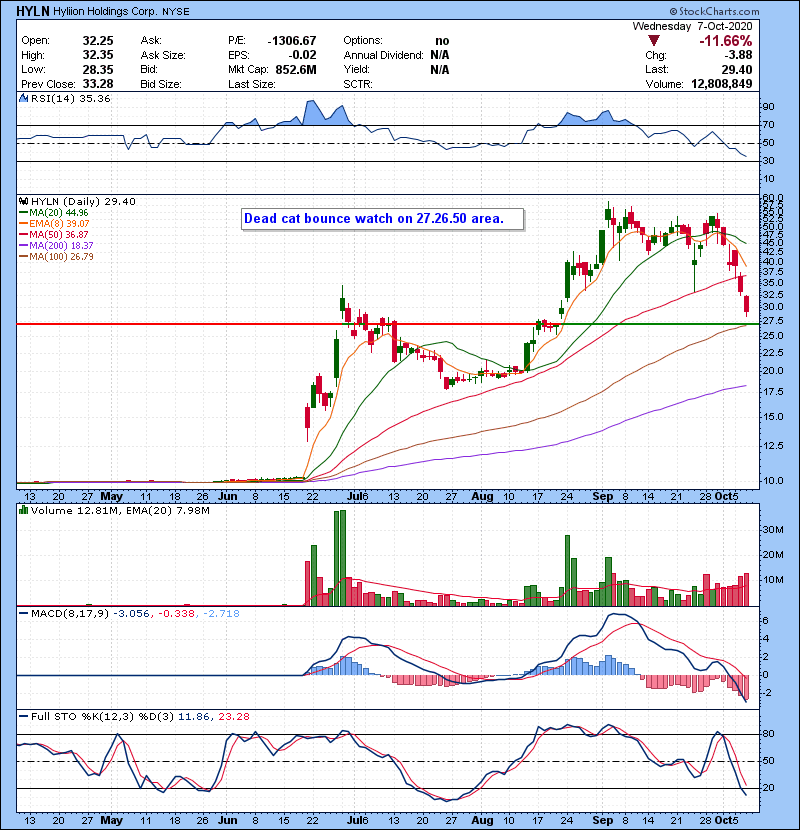Click the Ask Size label
Viewport: 800px width, 830px height.
(163, 55)
